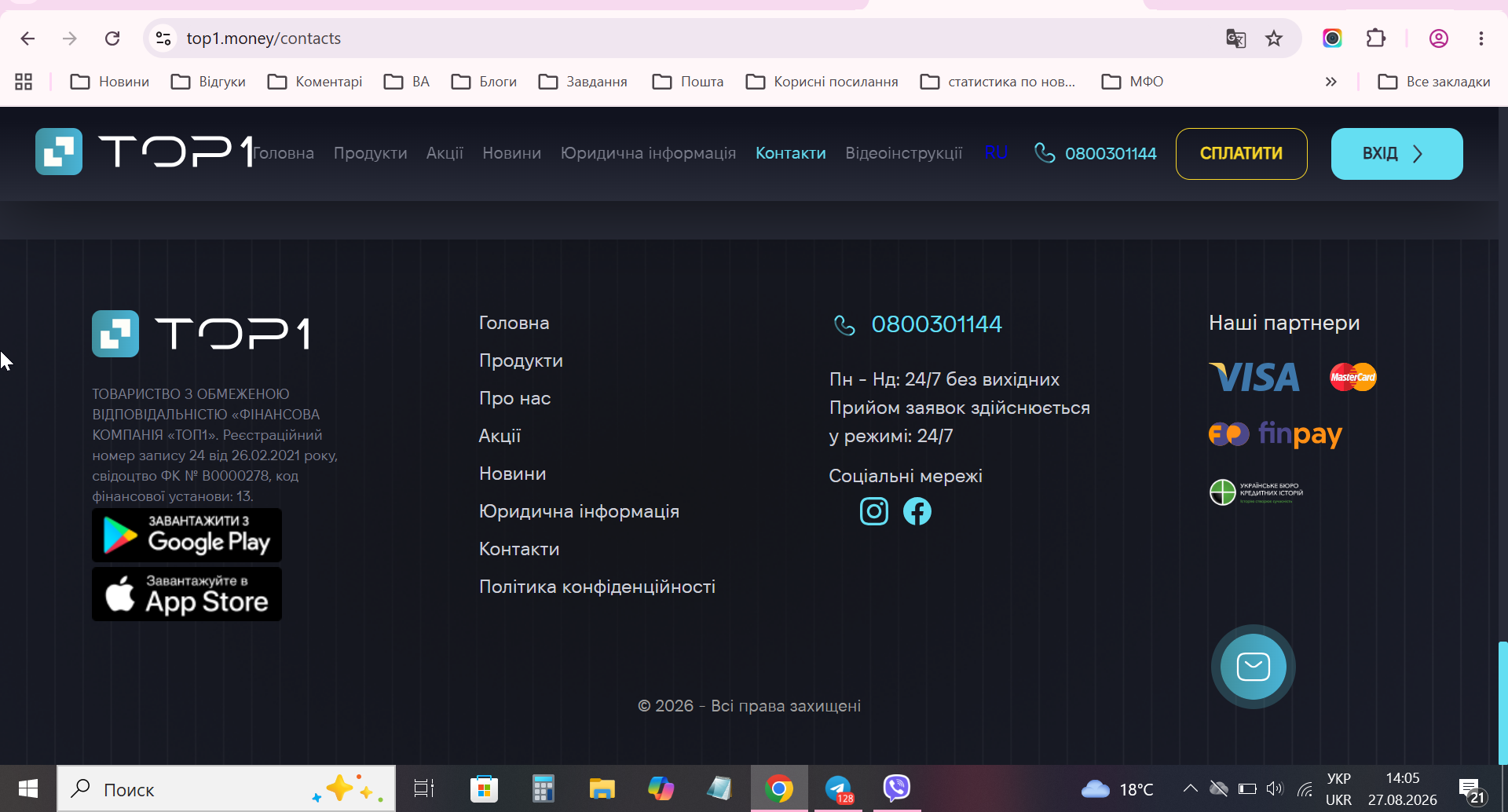Click the page vertical scrollbar thumb
1508x812 pixels.
tap(1503, 703)
